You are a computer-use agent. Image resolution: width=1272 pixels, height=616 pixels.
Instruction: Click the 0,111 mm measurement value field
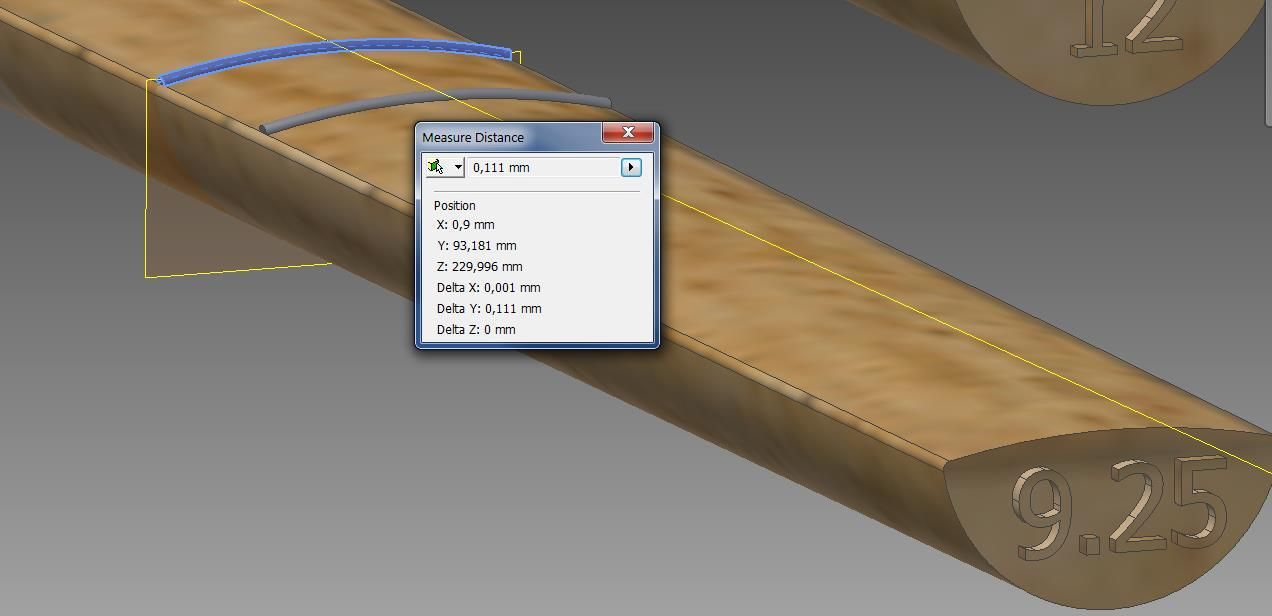point(542,167)
